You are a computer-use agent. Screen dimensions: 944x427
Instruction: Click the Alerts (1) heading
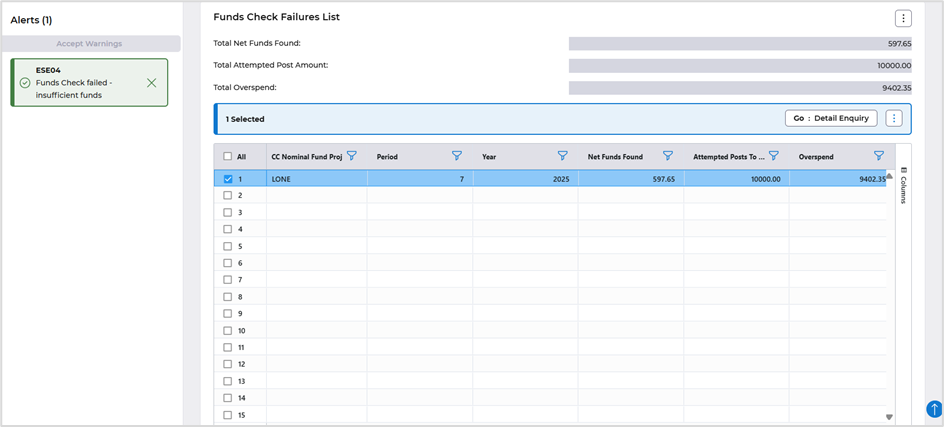(31, 20)
